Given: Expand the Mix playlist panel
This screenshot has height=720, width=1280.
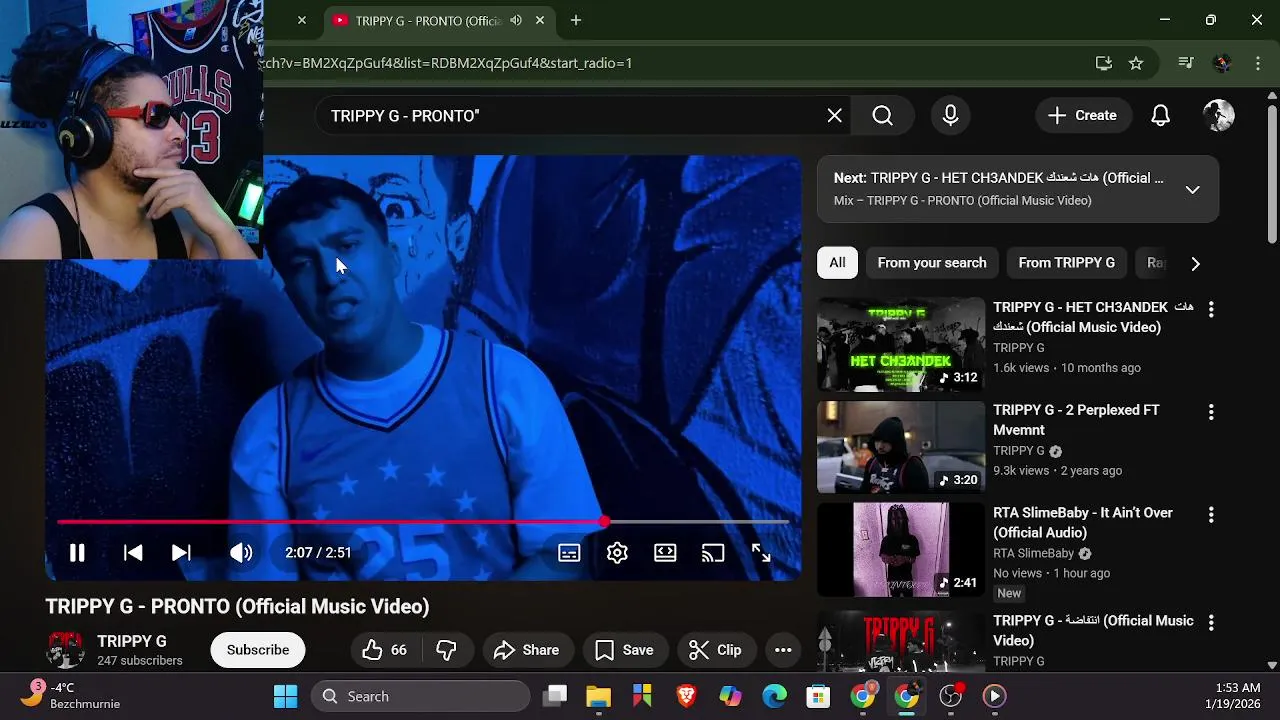Looking at the screenshot, I should click(x=1192, y=189).
